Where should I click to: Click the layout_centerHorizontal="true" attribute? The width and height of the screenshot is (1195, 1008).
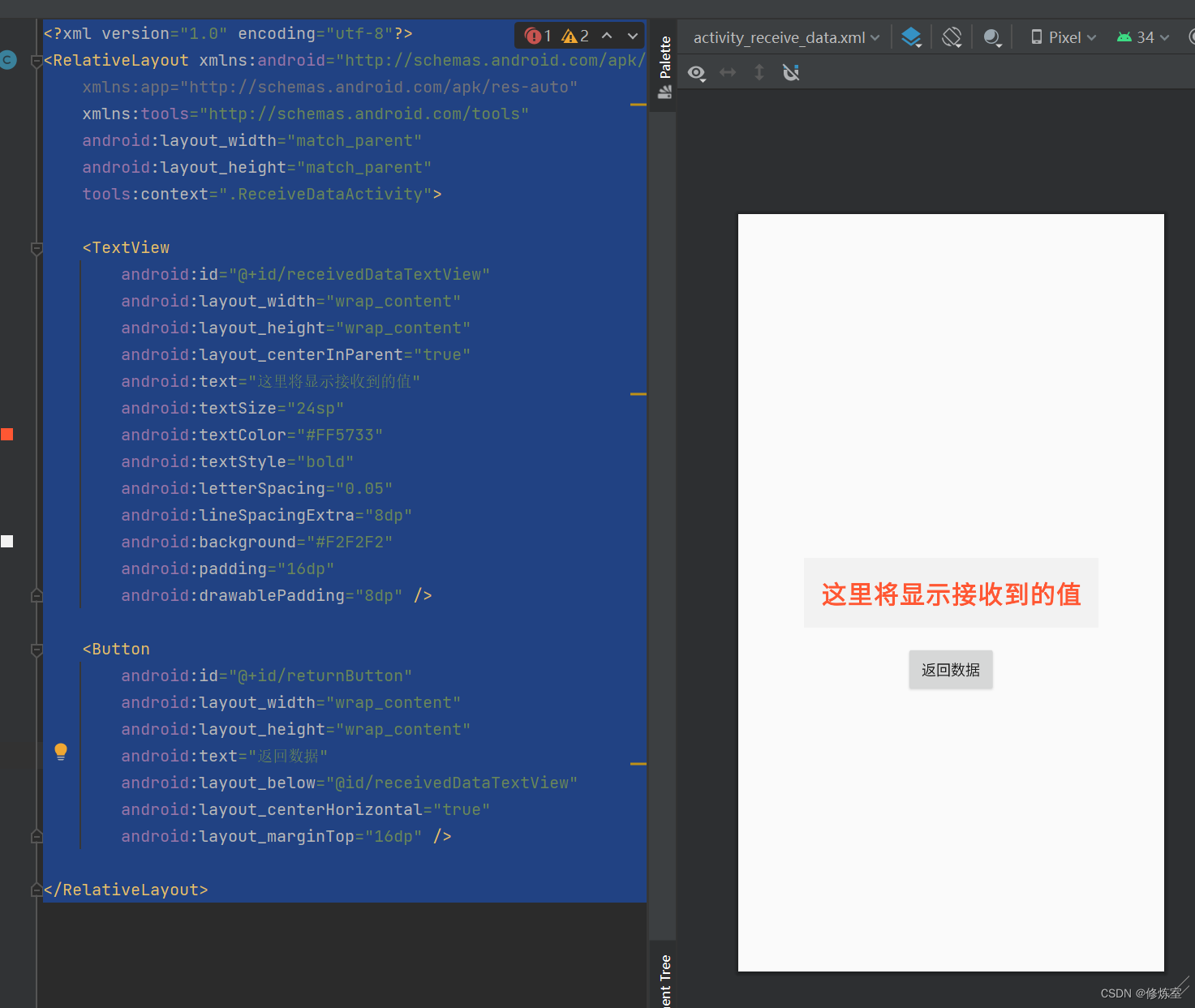tap(306, 809)
